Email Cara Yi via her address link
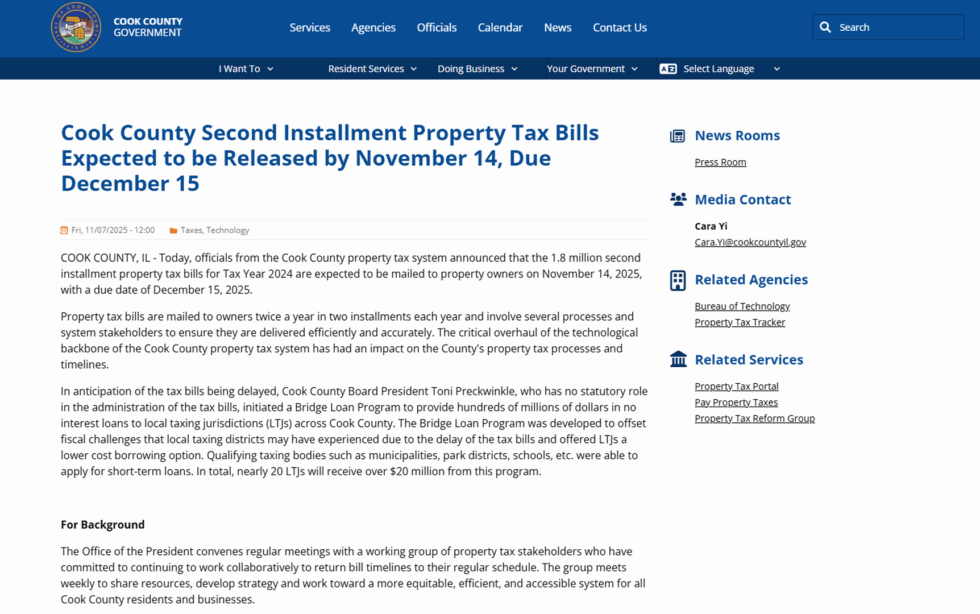 click(750, 241)
